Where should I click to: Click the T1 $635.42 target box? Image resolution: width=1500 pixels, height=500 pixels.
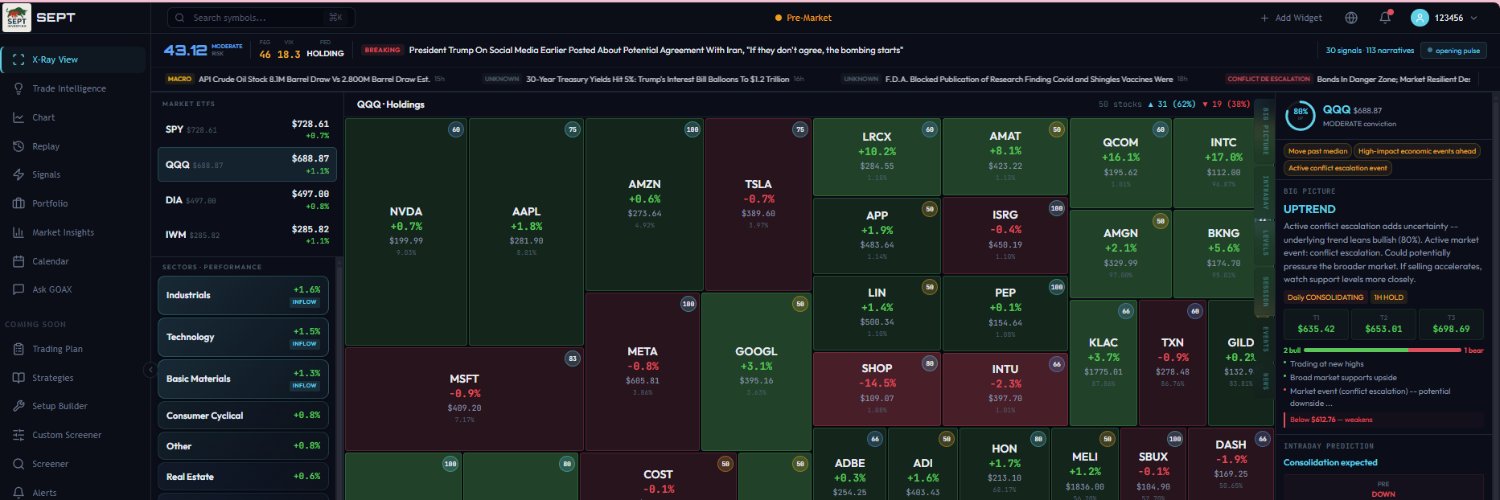coord(1315,323)
